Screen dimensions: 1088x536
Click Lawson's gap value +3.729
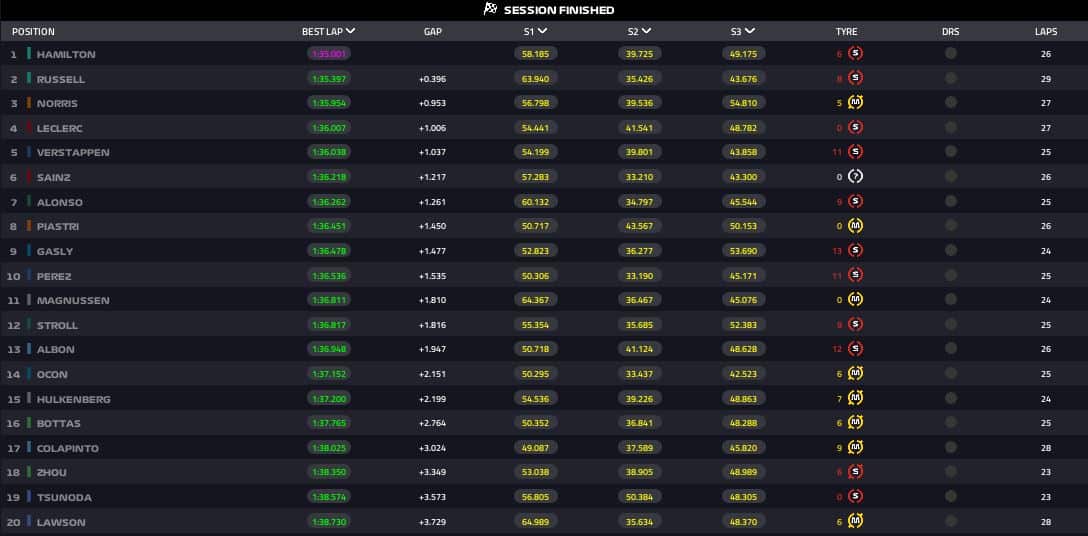point(432,522)
